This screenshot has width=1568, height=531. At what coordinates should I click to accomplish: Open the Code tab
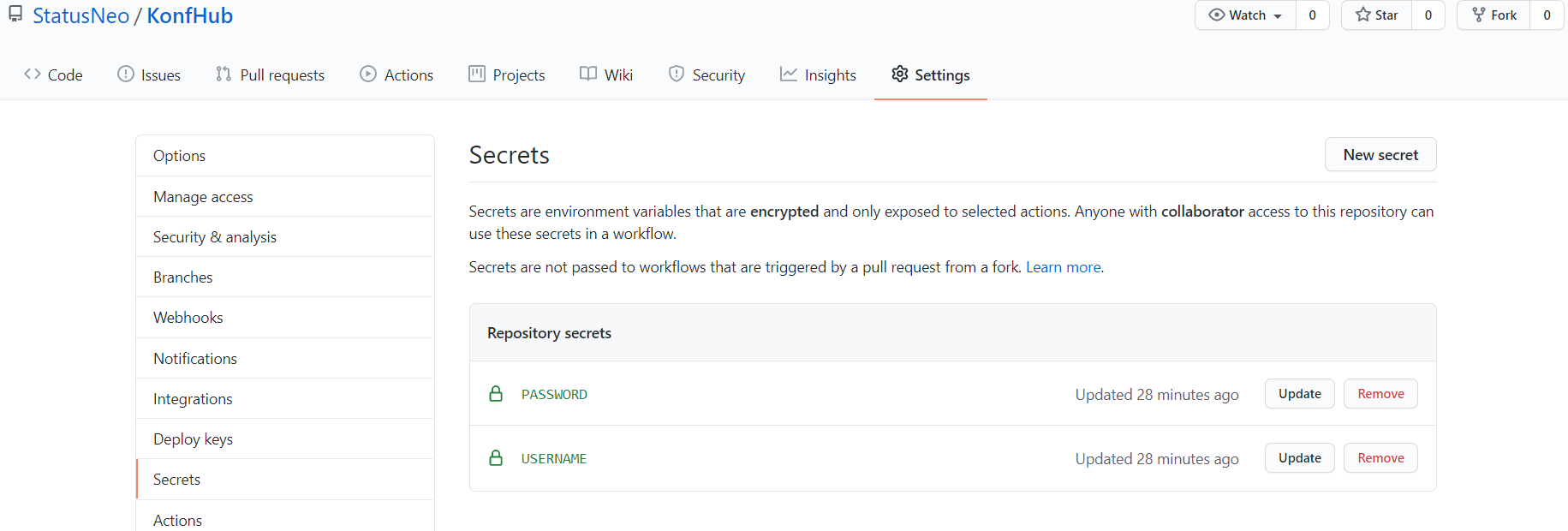(x=54, y=75)
